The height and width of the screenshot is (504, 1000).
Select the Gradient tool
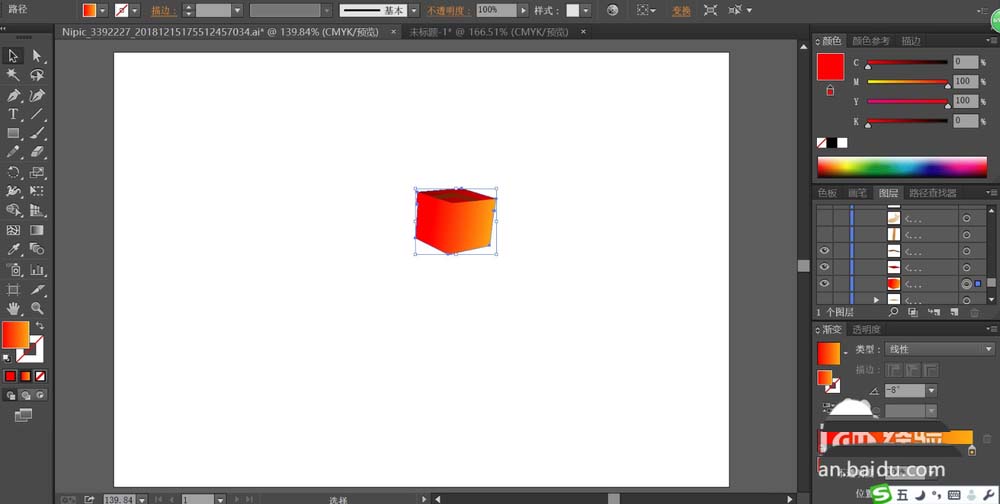(x=36, y=230)
